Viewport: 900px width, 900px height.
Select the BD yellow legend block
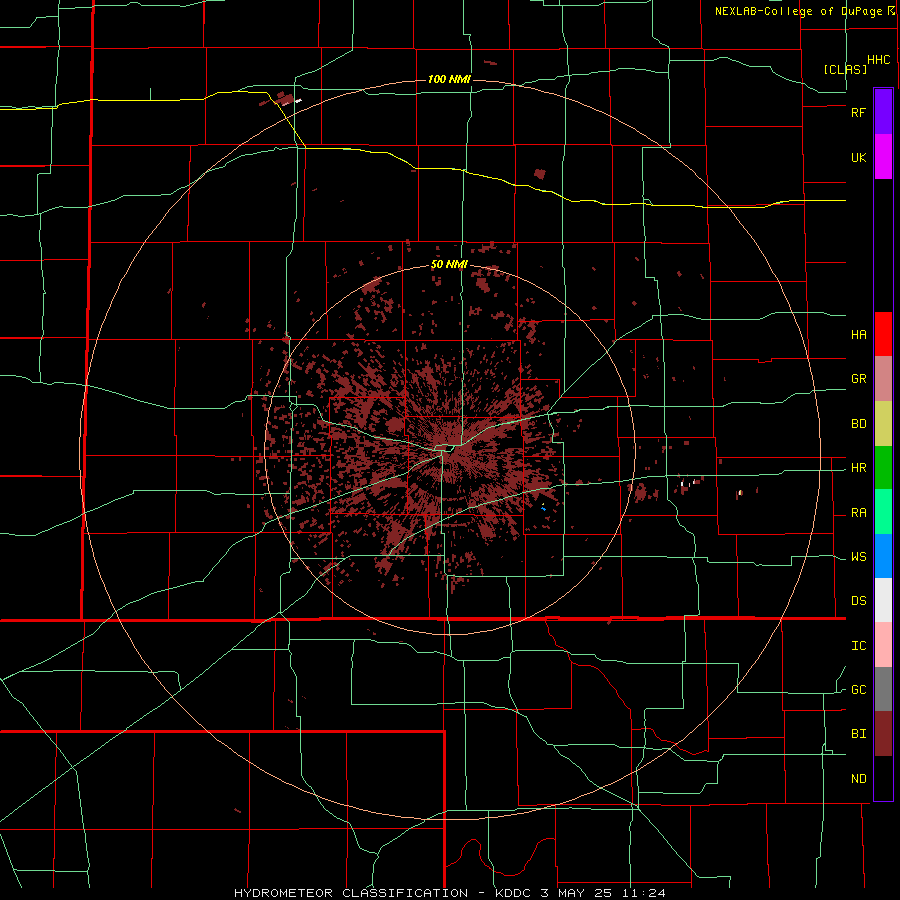(x=883, y=424)
